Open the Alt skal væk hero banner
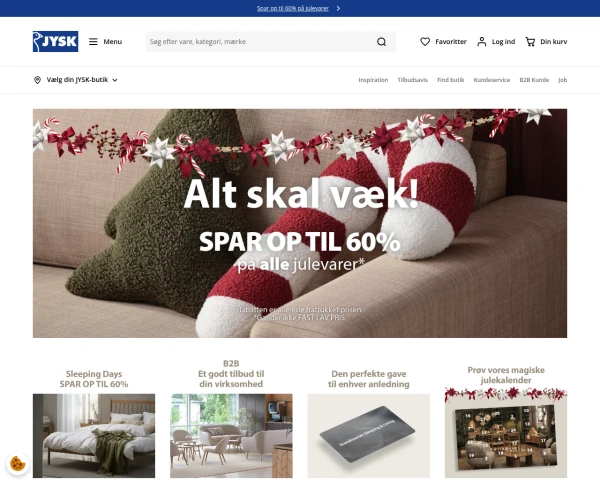Viewport: 600px width, 480px height. [300, 223]
